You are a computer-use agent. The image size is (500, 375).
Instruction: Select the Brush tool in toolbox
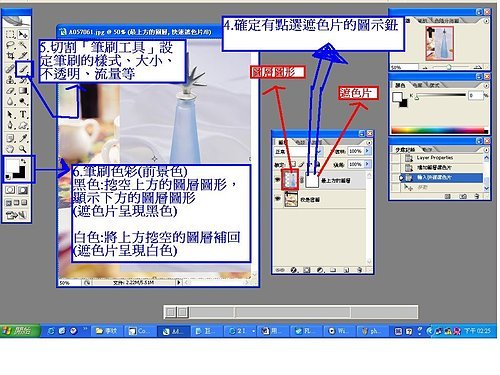tap(24, 69)
